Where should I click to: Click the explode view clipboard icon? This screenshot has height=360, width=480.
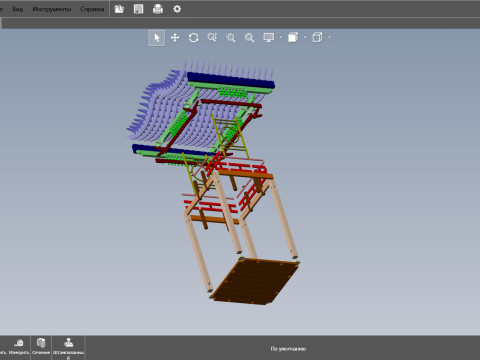click(293, 37)
